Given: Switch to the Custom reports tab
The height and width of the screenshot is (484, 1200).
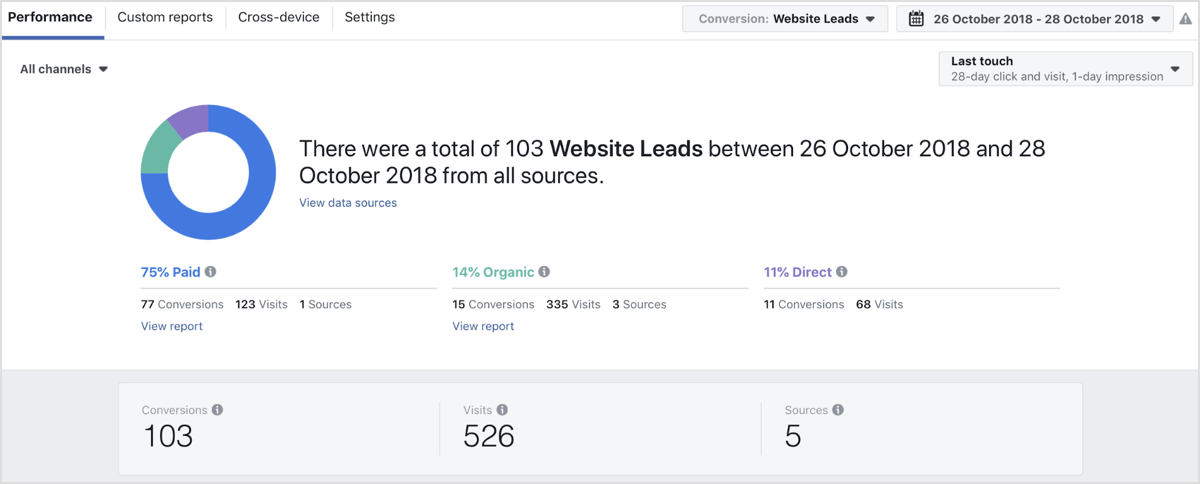Looking at the screenshot, I should (x=165, y=18).
